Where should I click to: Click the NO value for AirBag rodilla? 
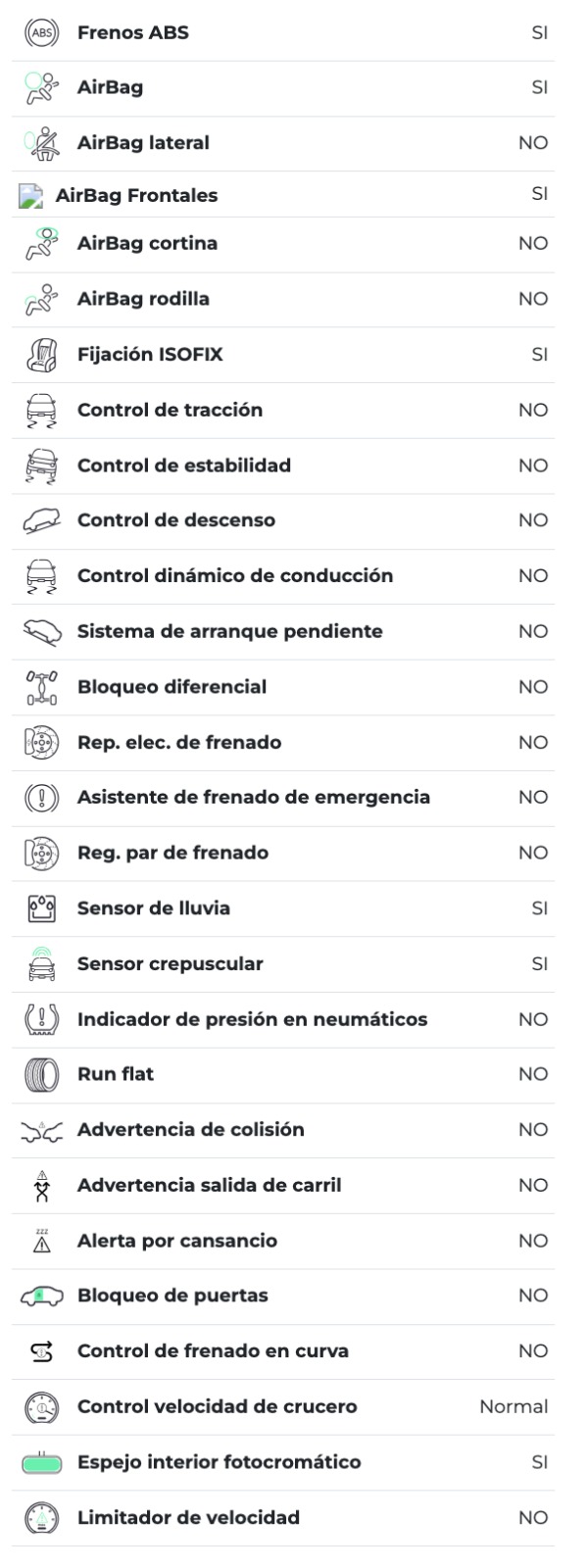[533, 299]
